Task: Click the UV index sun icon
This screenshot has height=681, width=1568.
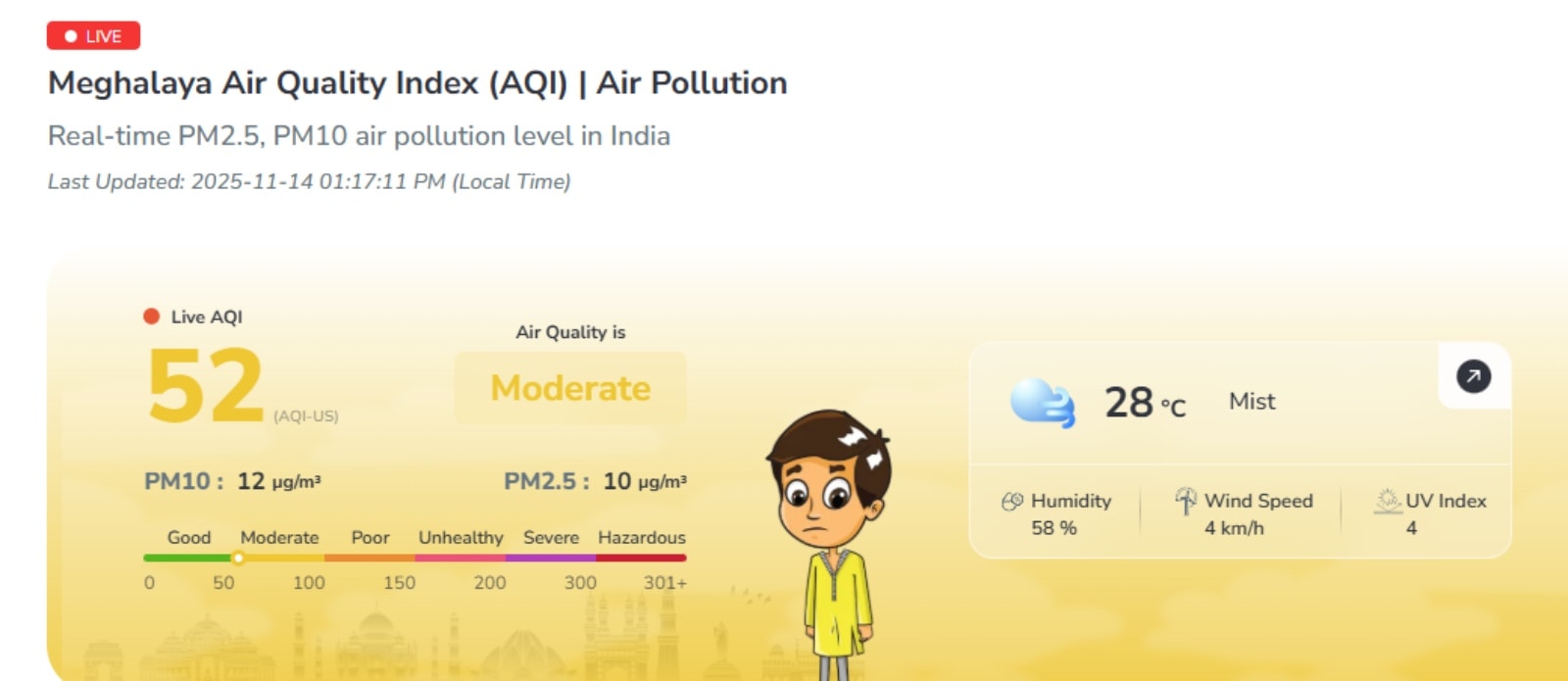Action: (1388, 501)
